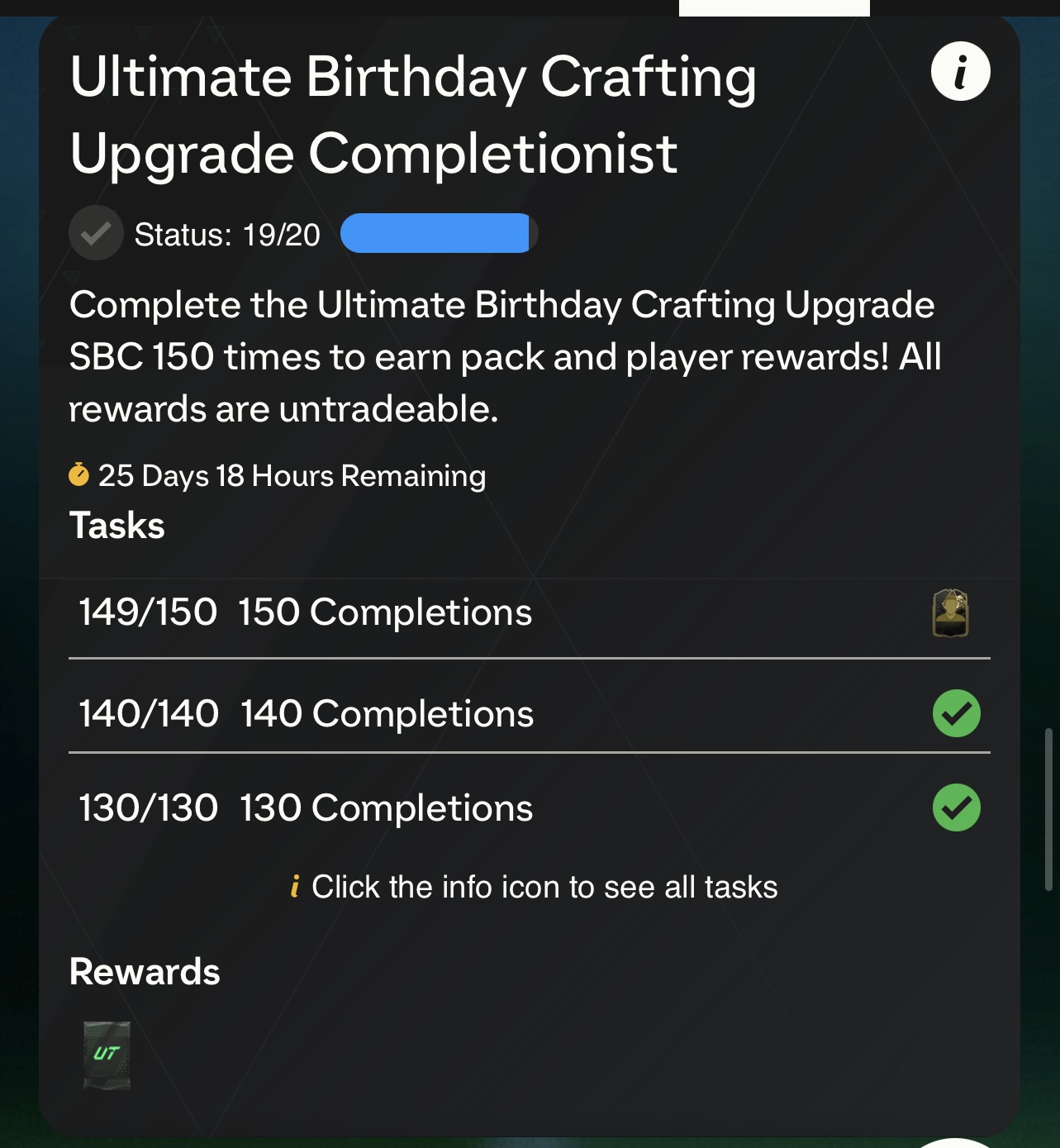
Task: Click the Ultimate Birthday Crafting Upgrade title
Action: pos(412,115)
